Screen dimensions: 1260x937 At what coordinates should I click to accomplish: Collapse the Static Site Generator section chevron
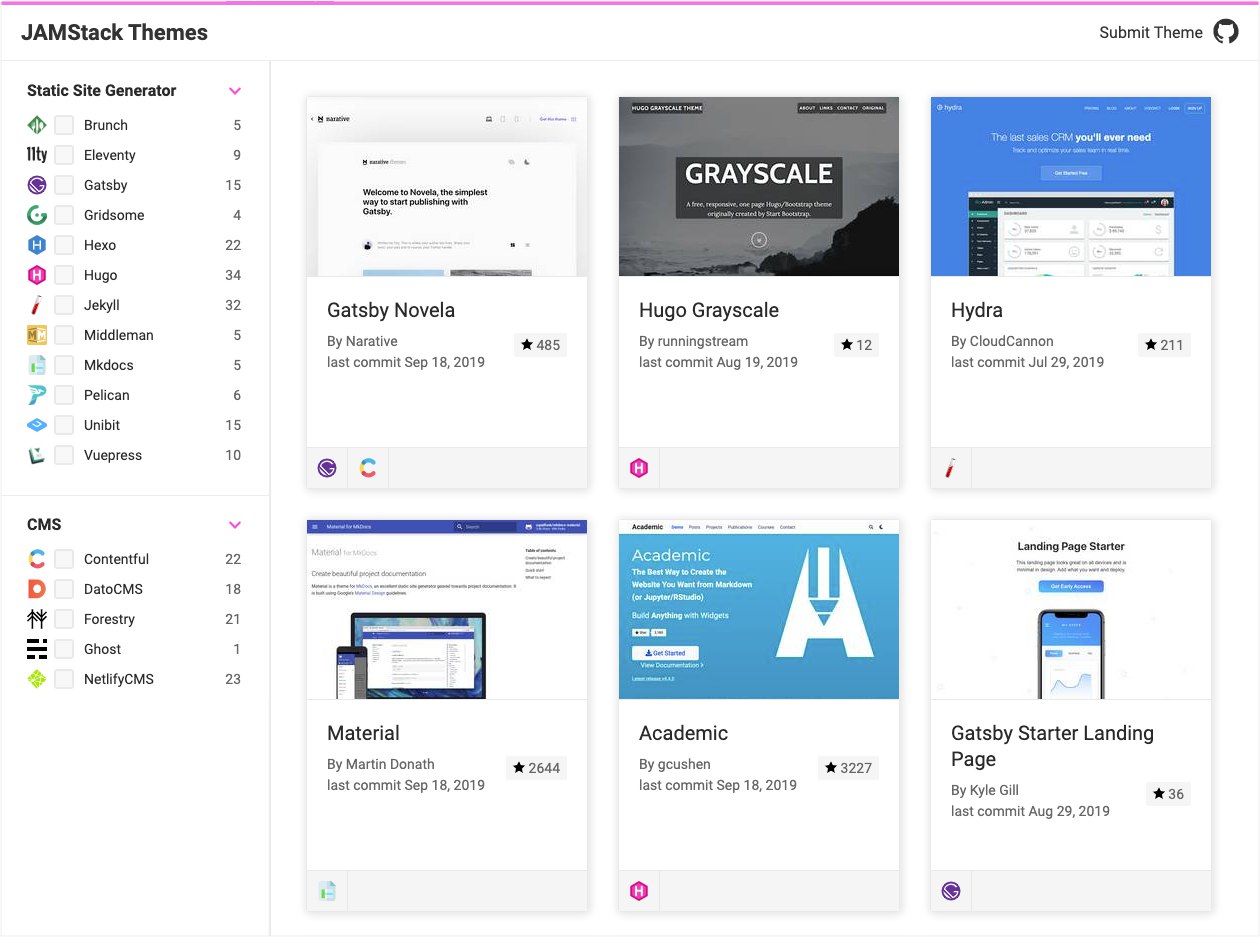235,91
